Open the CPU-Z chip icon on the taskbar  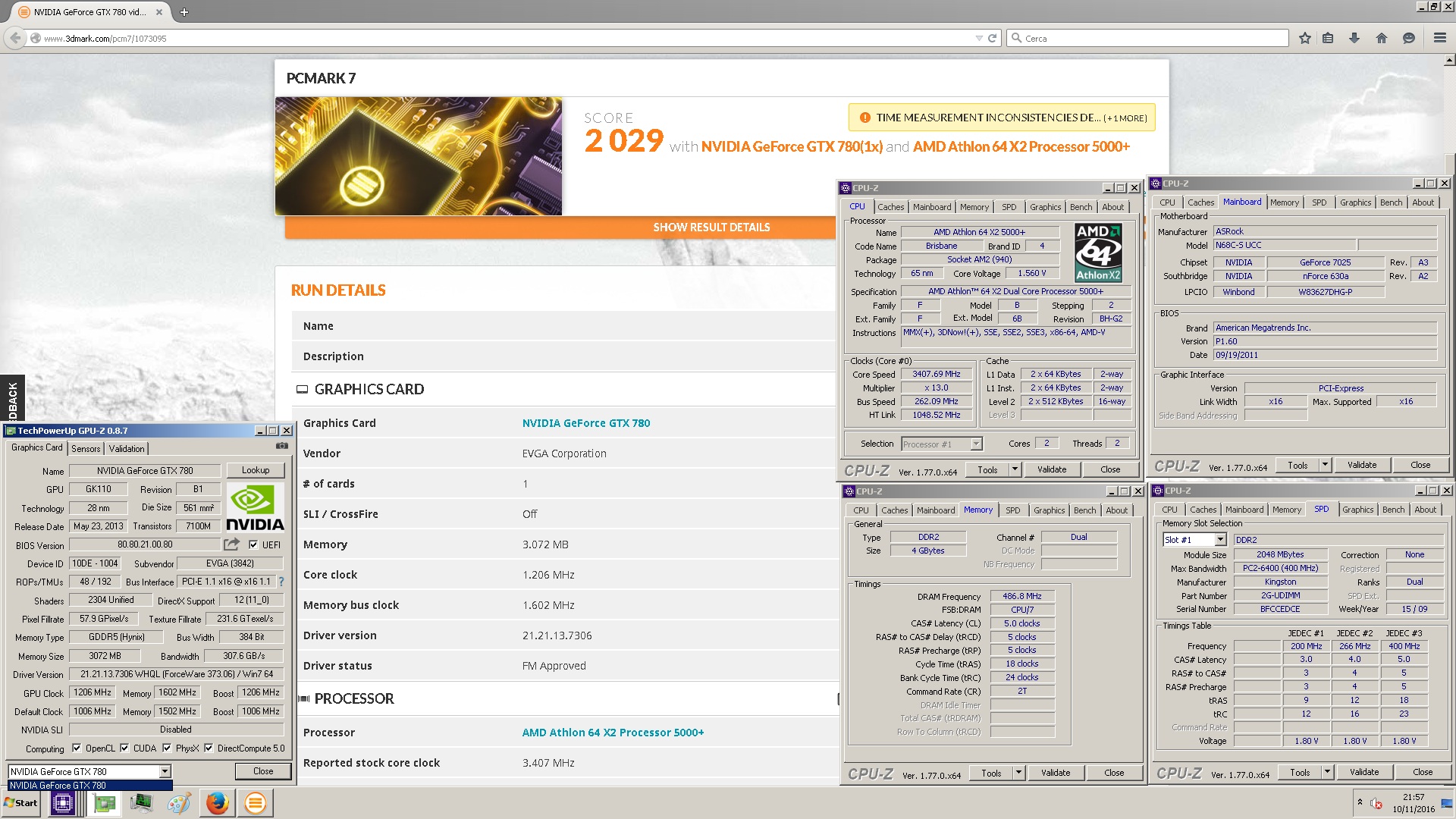[62, 803]
